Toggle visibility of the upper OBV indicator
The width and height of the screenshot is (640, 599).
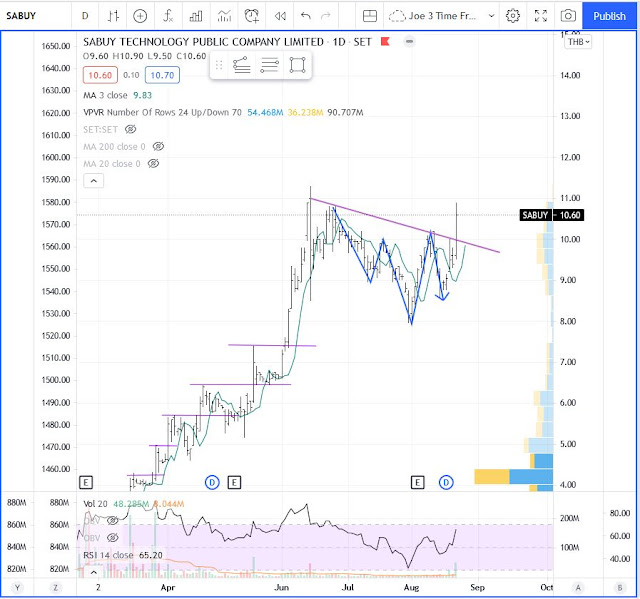coord(112,520)
